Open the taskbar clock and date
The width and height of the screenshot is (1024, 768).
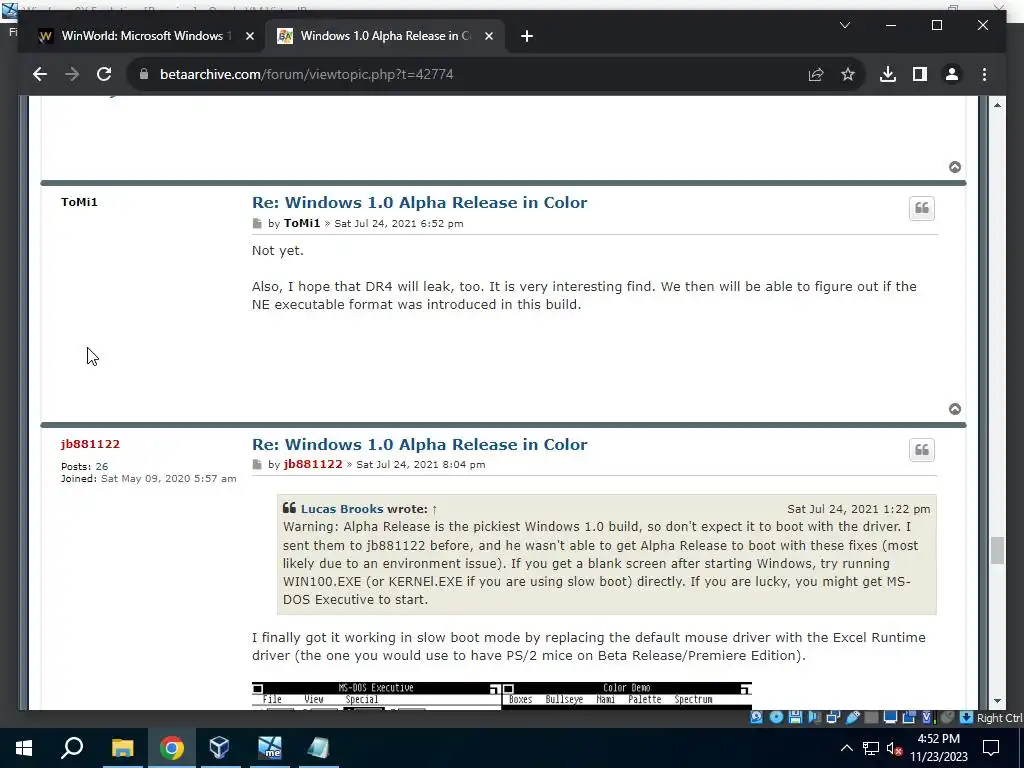tap(938, 748)
